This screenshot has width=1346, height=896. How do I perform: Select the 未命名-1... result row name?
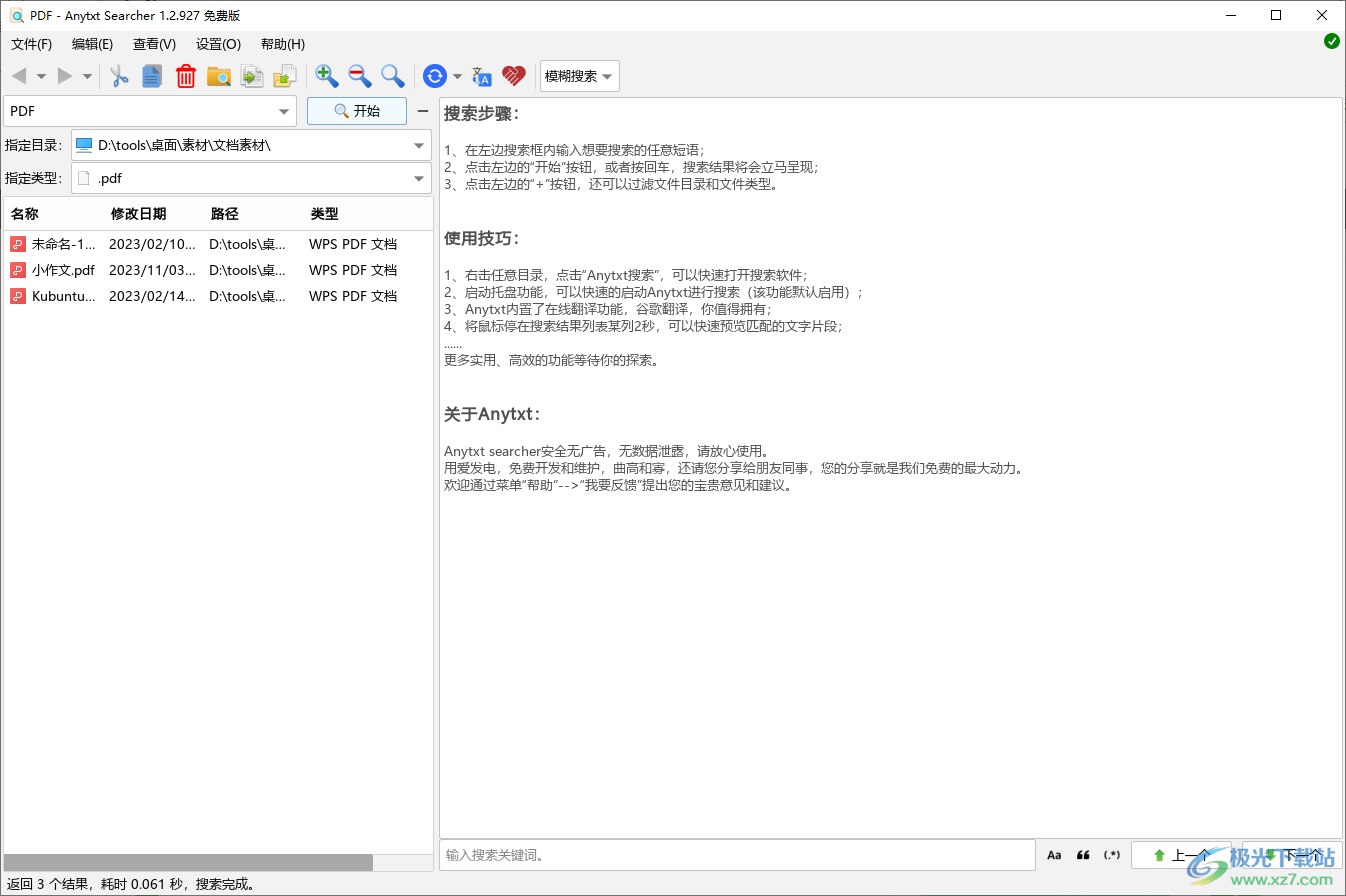(64, 244)
